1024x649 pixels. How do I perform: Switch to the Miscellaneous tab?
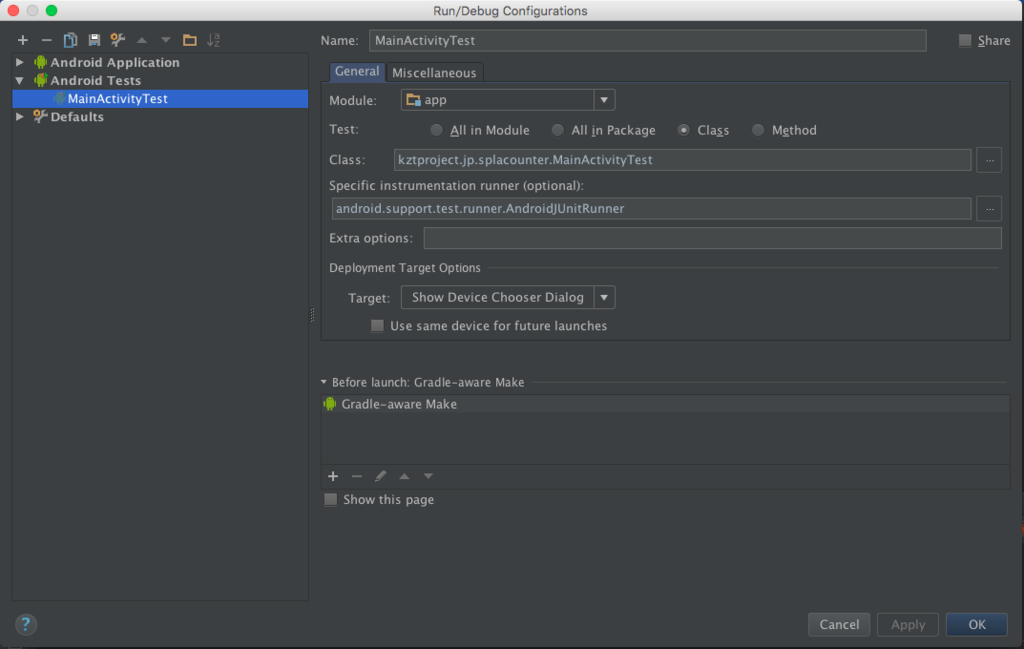coord(434,72)
